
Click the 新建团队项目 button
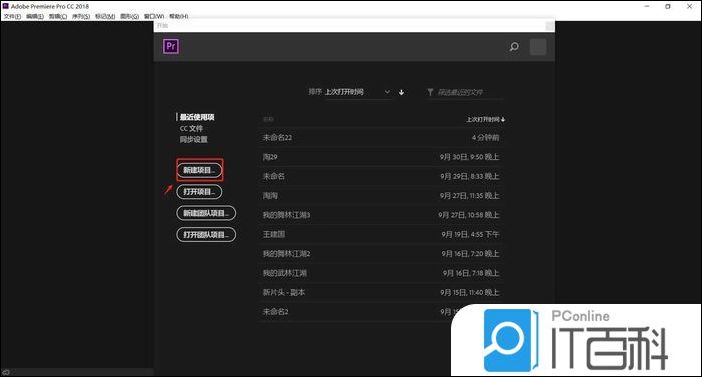point(206,213)
